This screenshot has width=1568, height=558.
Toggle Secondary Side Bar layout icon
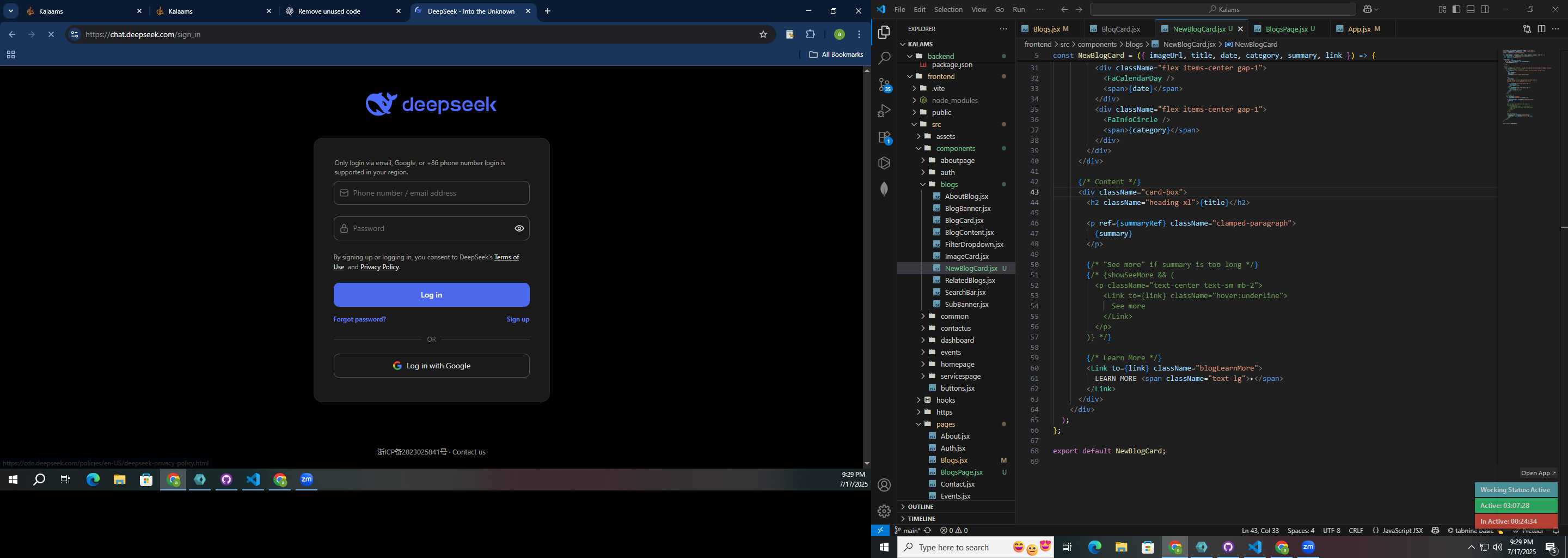[x=1485, y=9]
